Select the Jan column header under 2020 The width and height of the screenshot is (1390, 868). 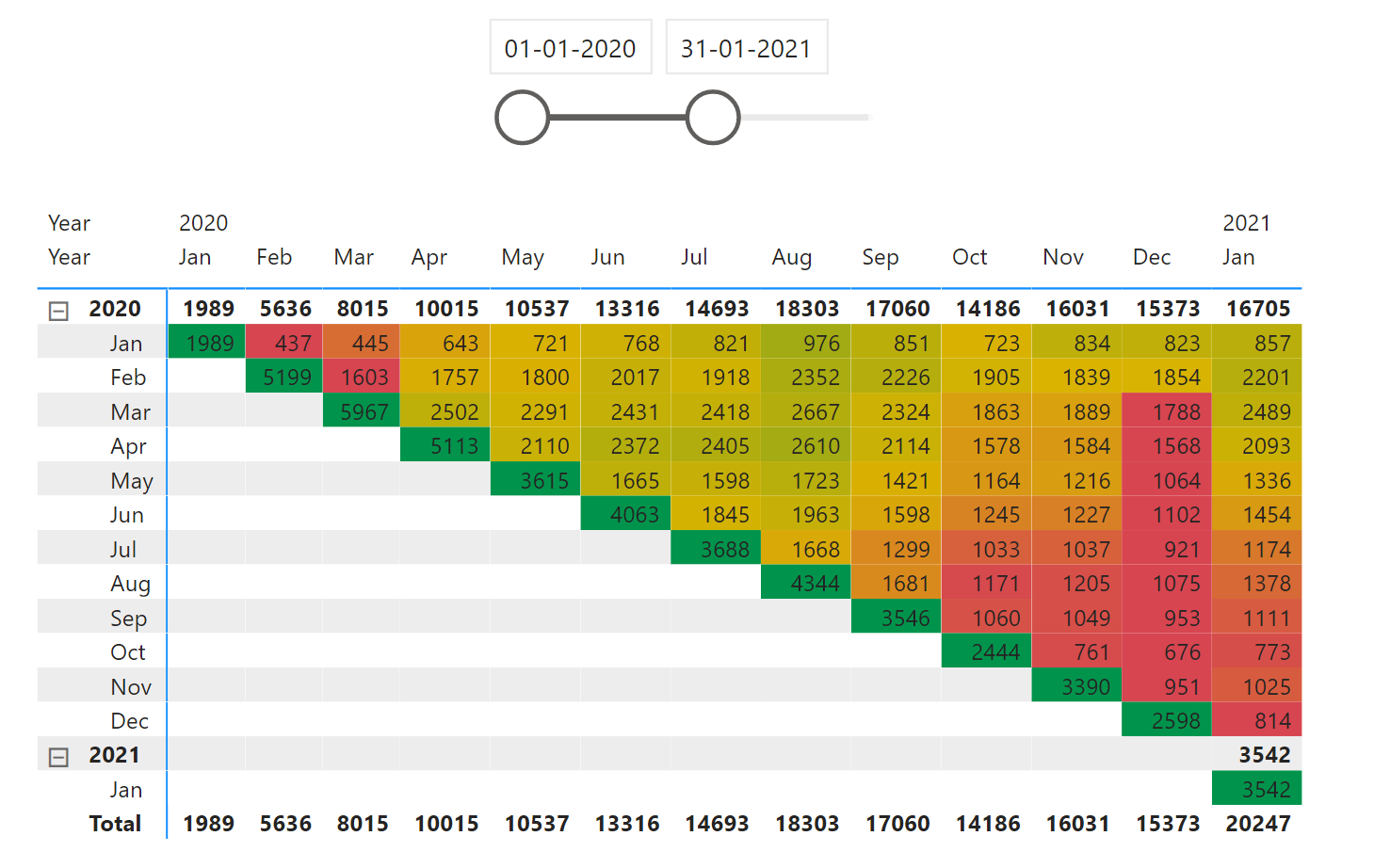(x=195, y=257)
